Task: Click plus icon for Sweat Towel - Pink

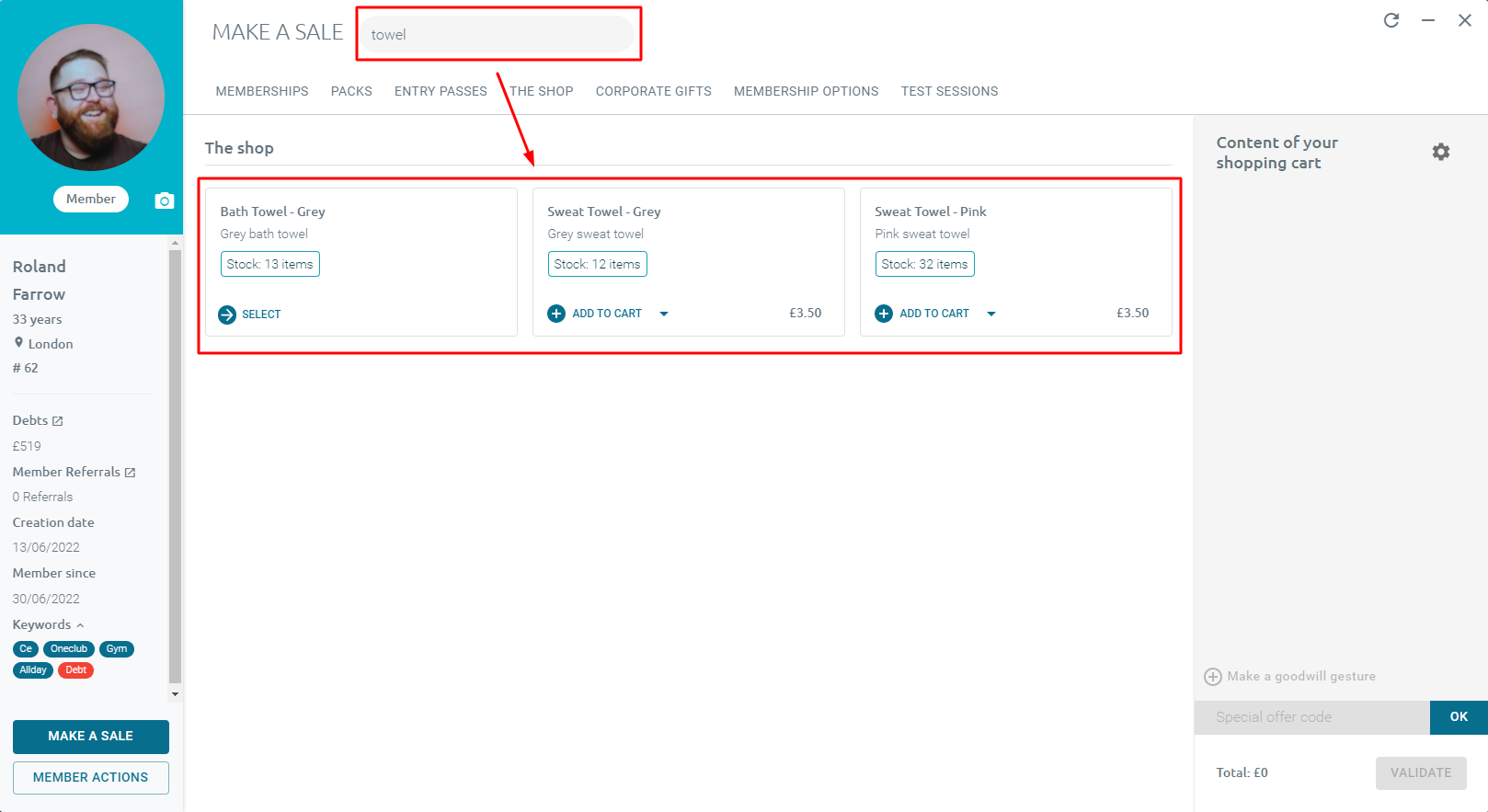Action: 884,314
